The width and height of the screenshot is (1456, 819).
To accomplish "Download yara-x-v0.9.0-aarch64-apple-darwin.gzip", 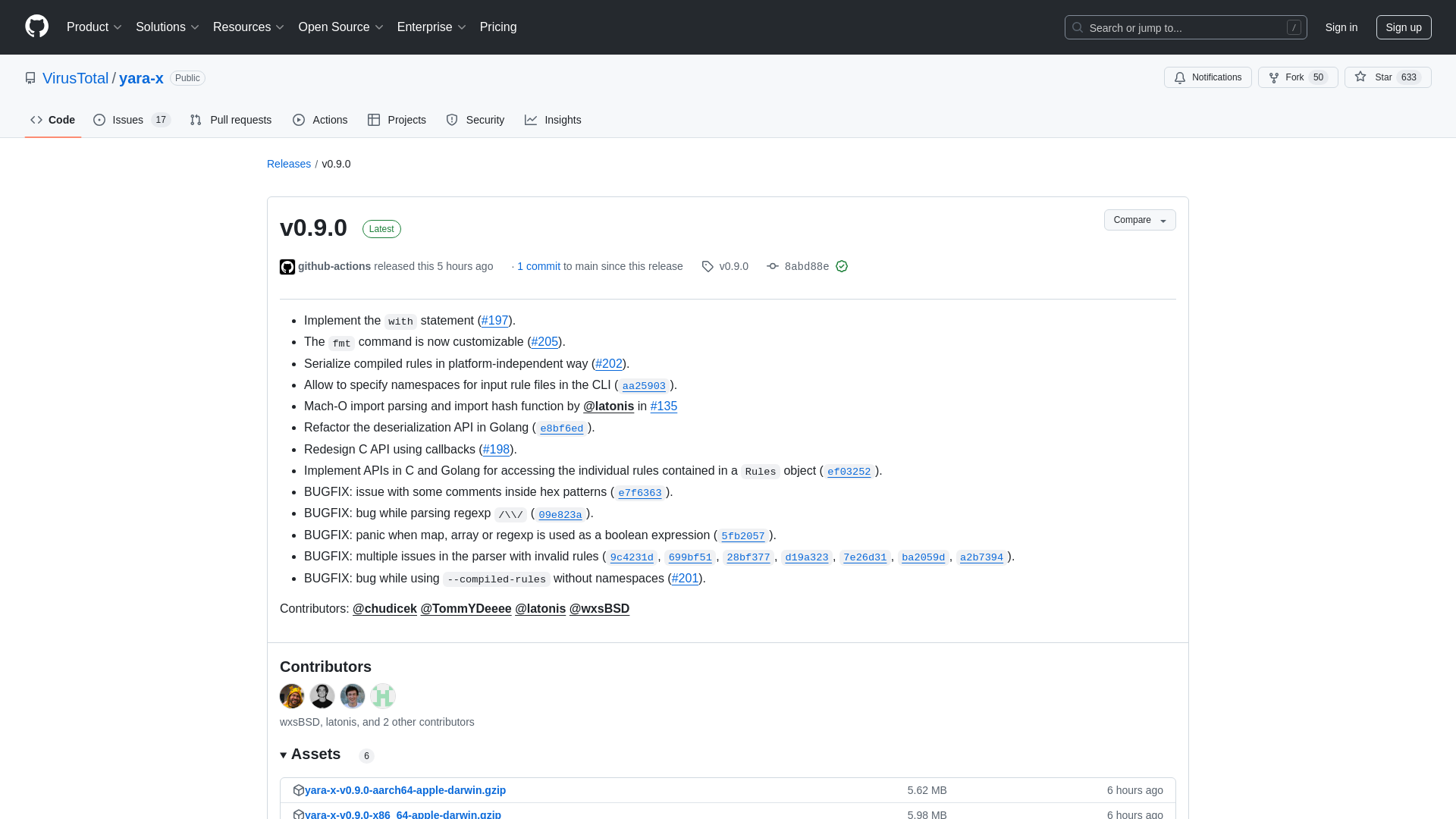I will coord(405,790).
